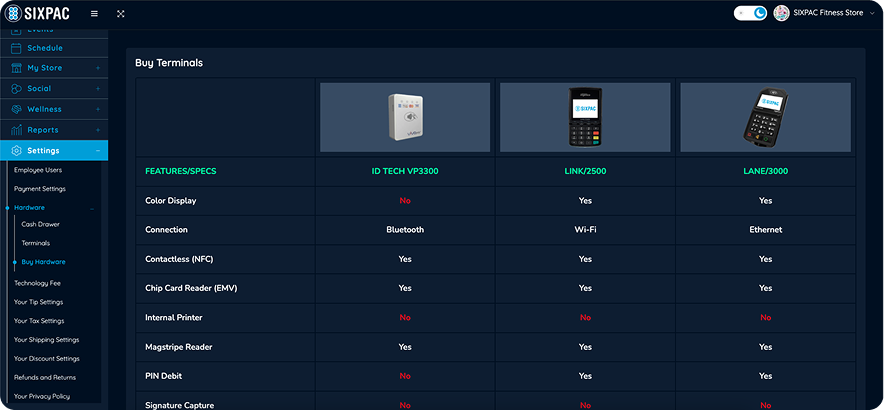Click the Magstripe Reader row label
Viewport: 884px width, 410px height.
click(x=178, y=347)
